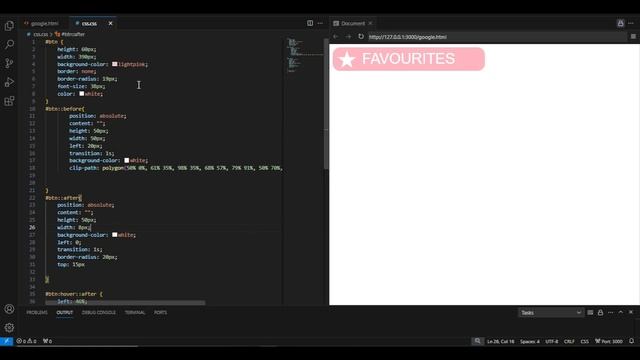Viewport: 640px width, 360px height.
Task: Click the editor vertical scrollbar
Action: 326,104
